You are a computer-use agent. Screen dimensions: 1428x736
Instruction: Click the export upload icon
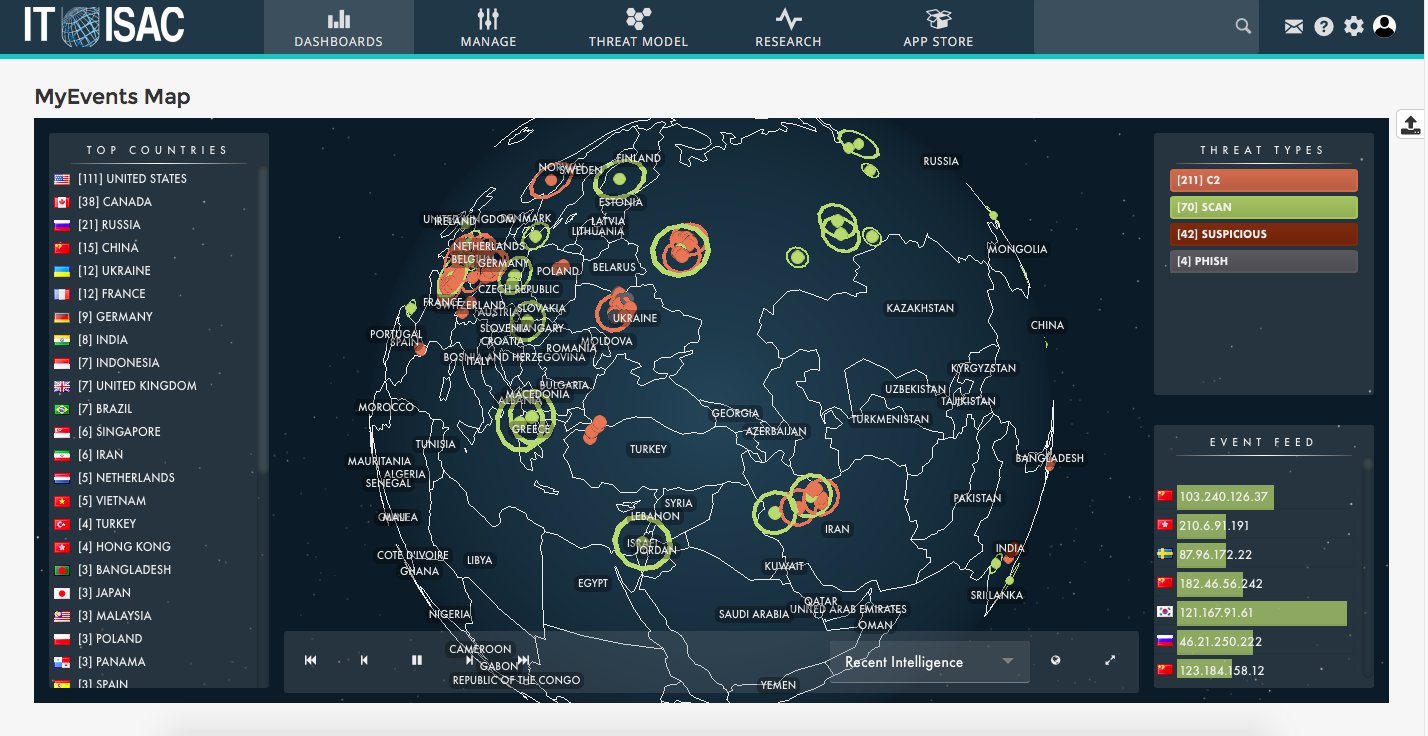click(x=1410, y=124)
